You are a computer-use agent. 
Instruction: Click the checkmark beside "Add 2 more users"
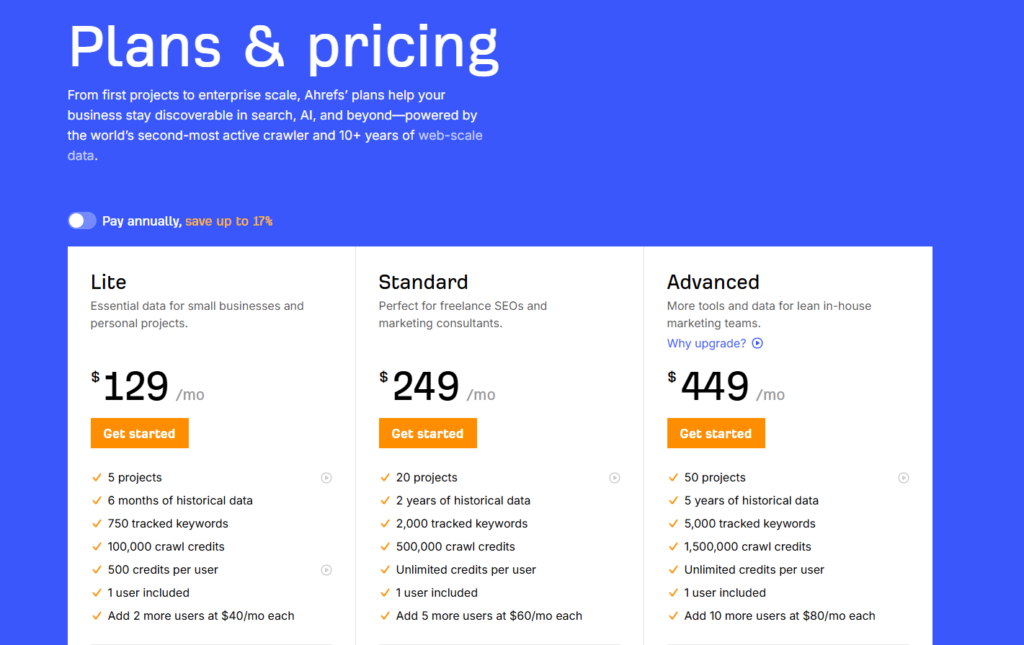tap(96, 615)
